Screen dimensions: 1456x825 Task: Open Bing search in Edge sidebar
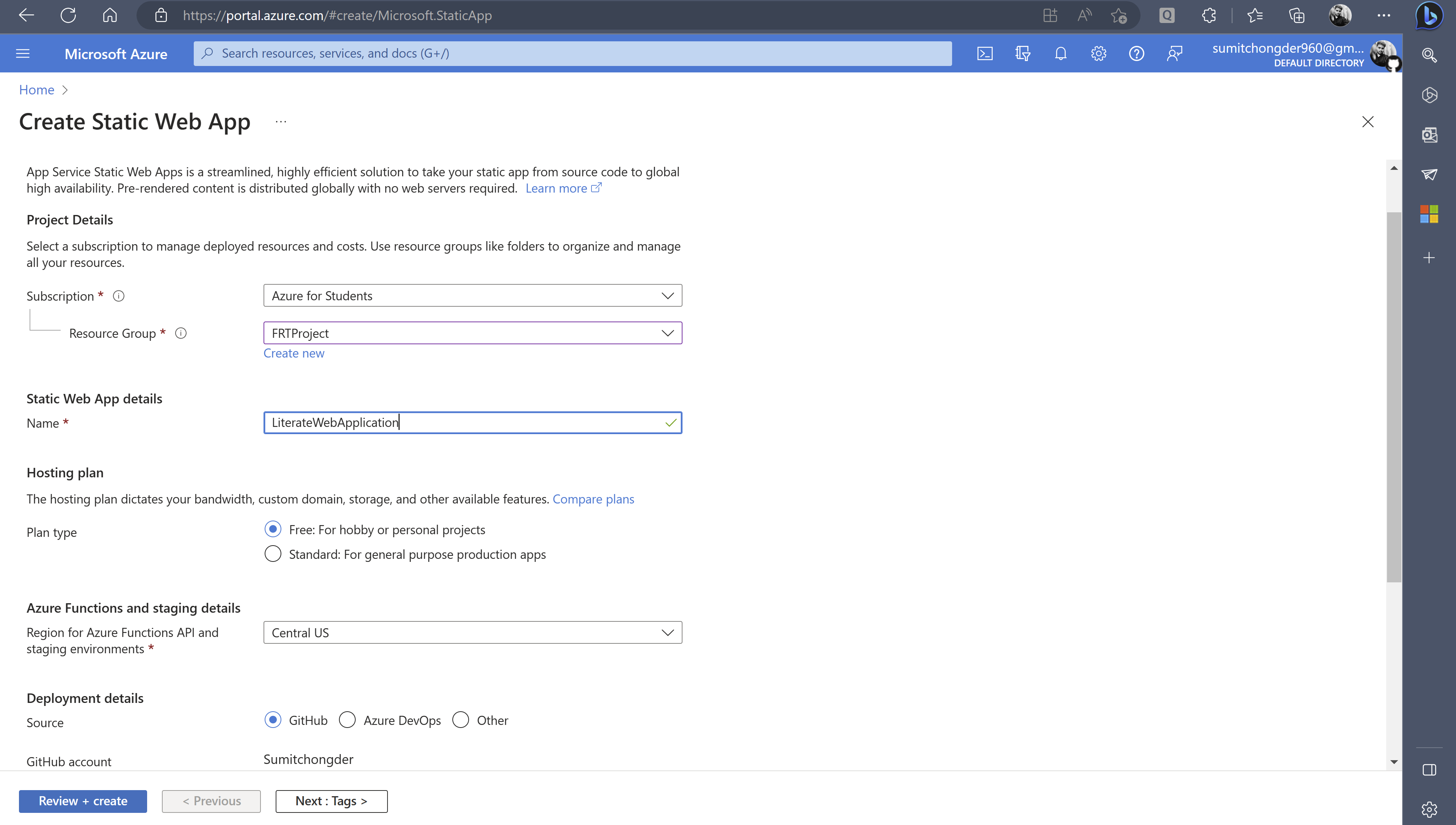tap(1429, 55)
